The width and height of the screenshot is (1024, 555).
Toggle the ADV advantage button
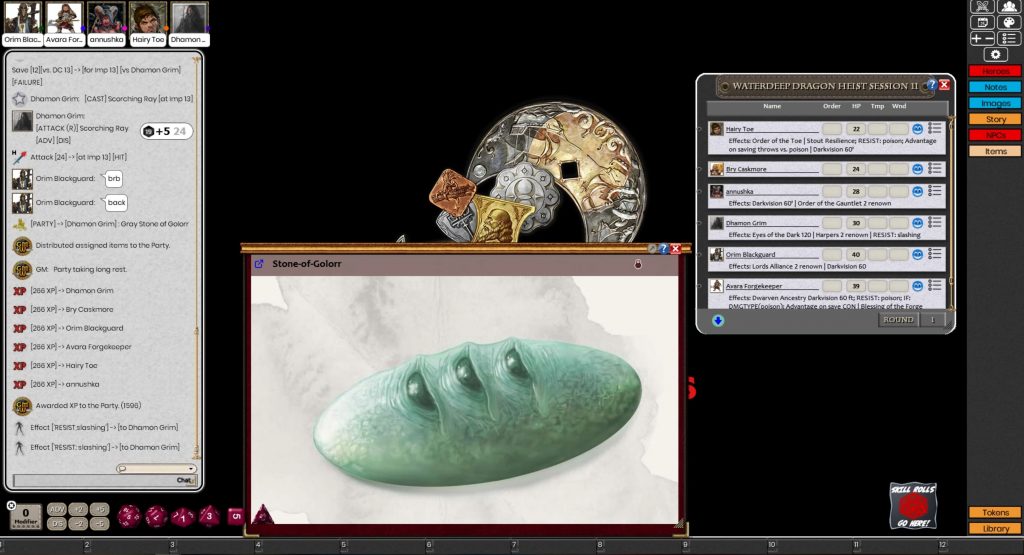pyautogui.click(x=57, y=509)
